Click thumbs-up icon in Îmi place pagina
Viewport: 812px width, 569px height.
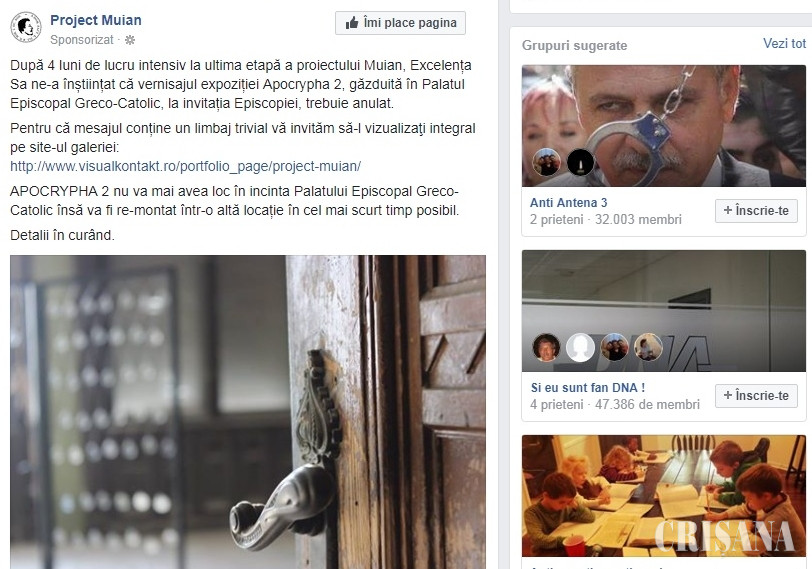pos(352,23)
